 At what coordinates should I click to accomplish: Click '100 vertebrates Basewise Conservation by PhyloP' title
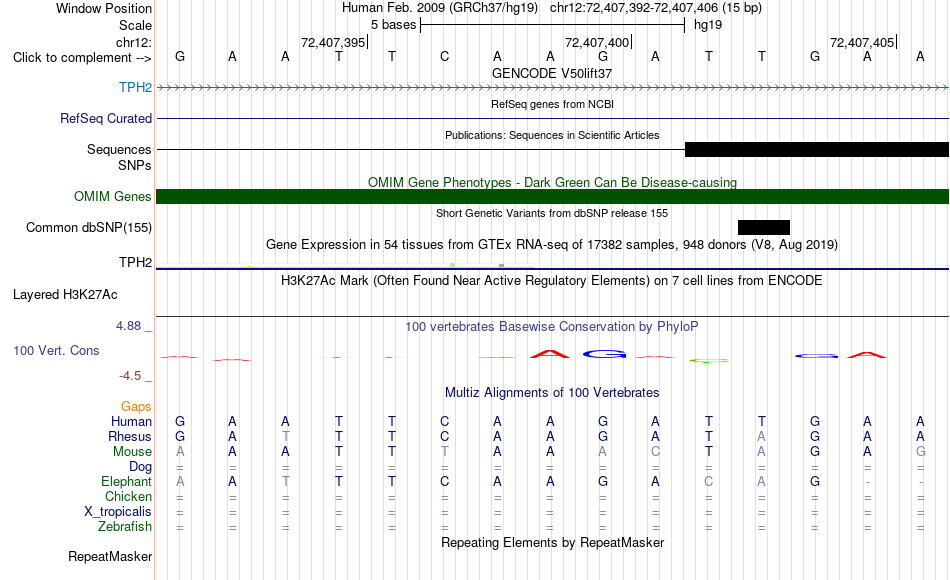pyautogui.click(x=552, y=327)
